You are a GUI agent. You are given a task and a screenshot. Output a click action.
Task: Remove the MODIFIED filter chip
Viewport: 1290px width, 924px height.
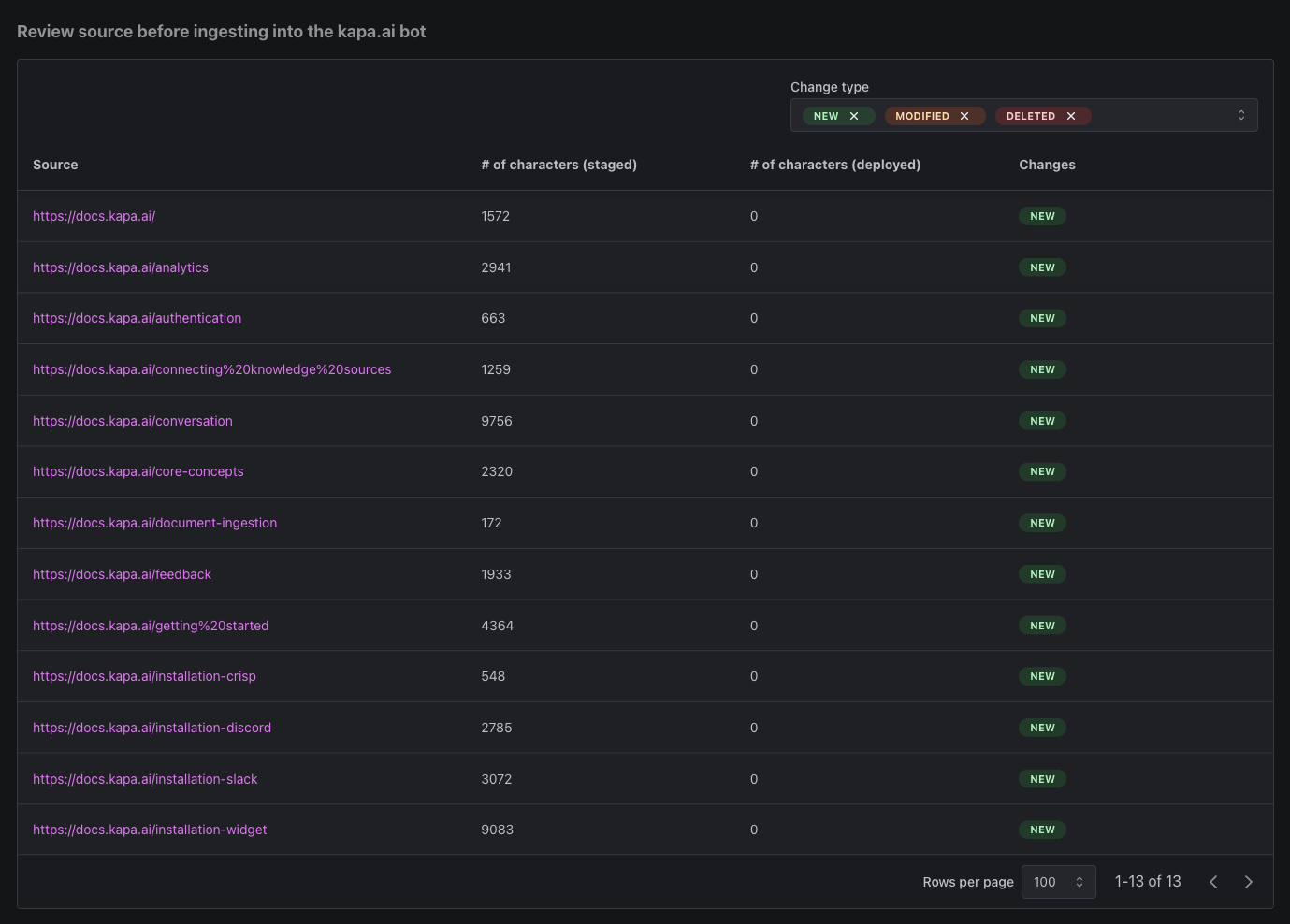point(964,116)
